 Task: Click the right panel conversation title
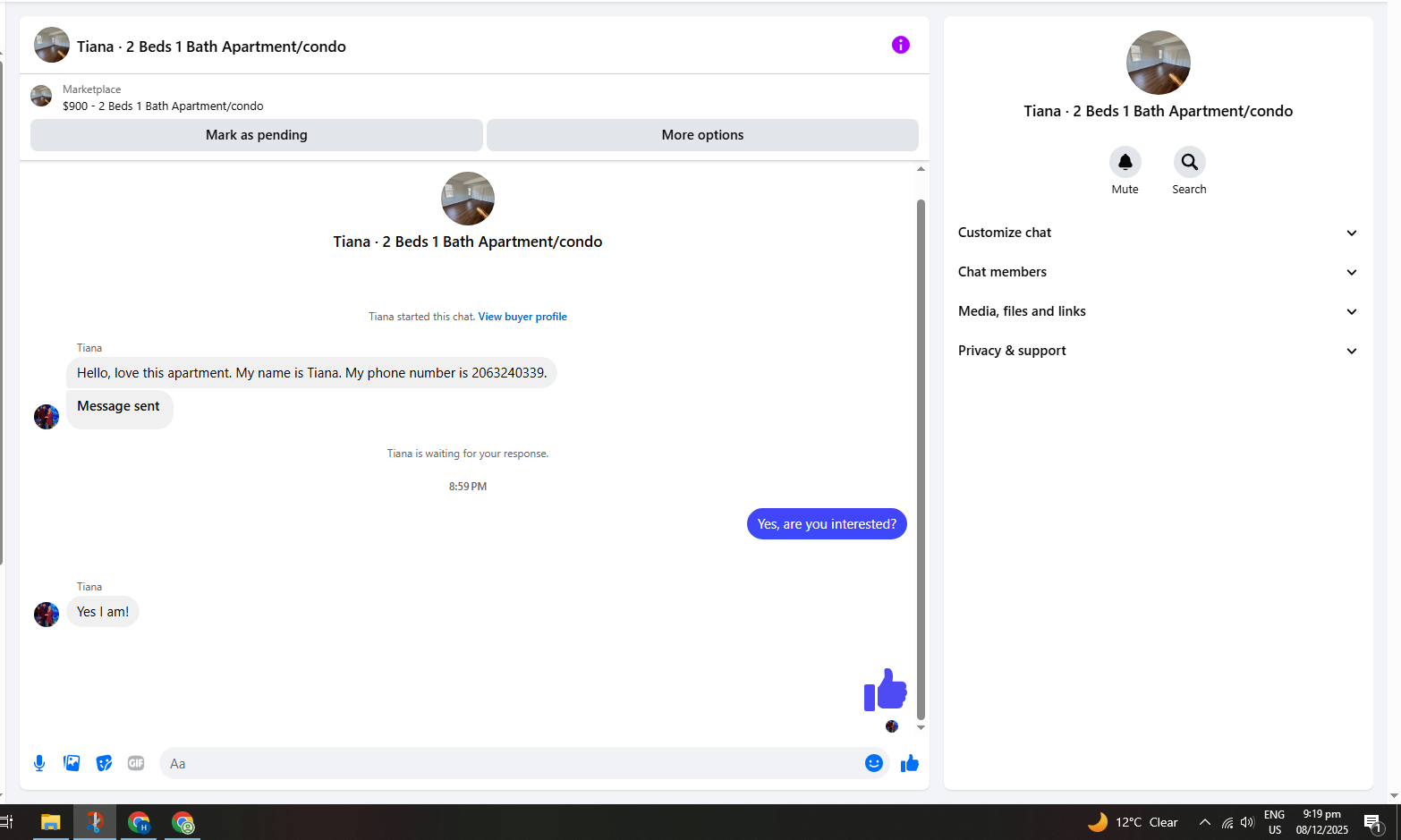(1159, 111)
